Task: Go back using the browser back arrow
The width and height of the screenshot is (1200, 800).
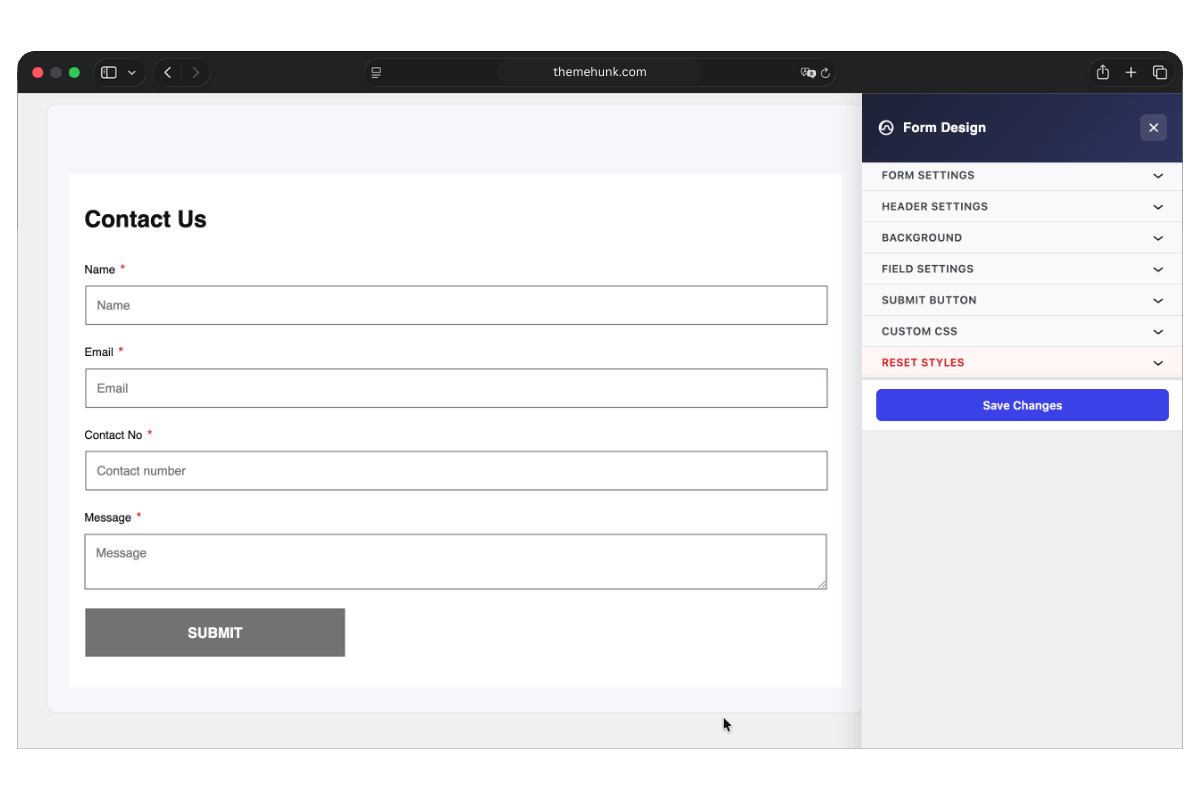Action: pyautogui.click(x=168, y=73)
